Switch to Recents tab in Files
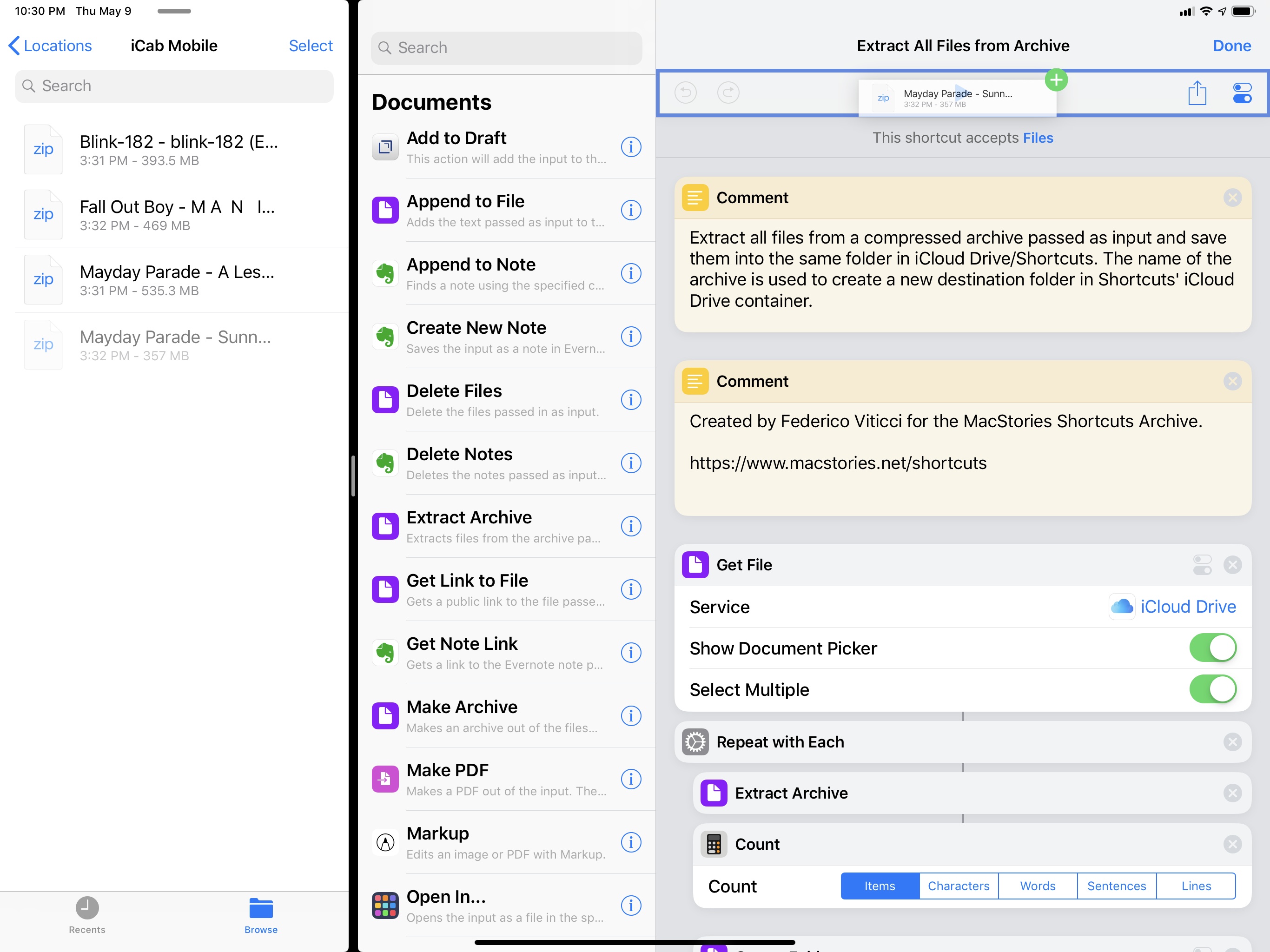The width and height of the screenshot is (1270, 952). 87,915
